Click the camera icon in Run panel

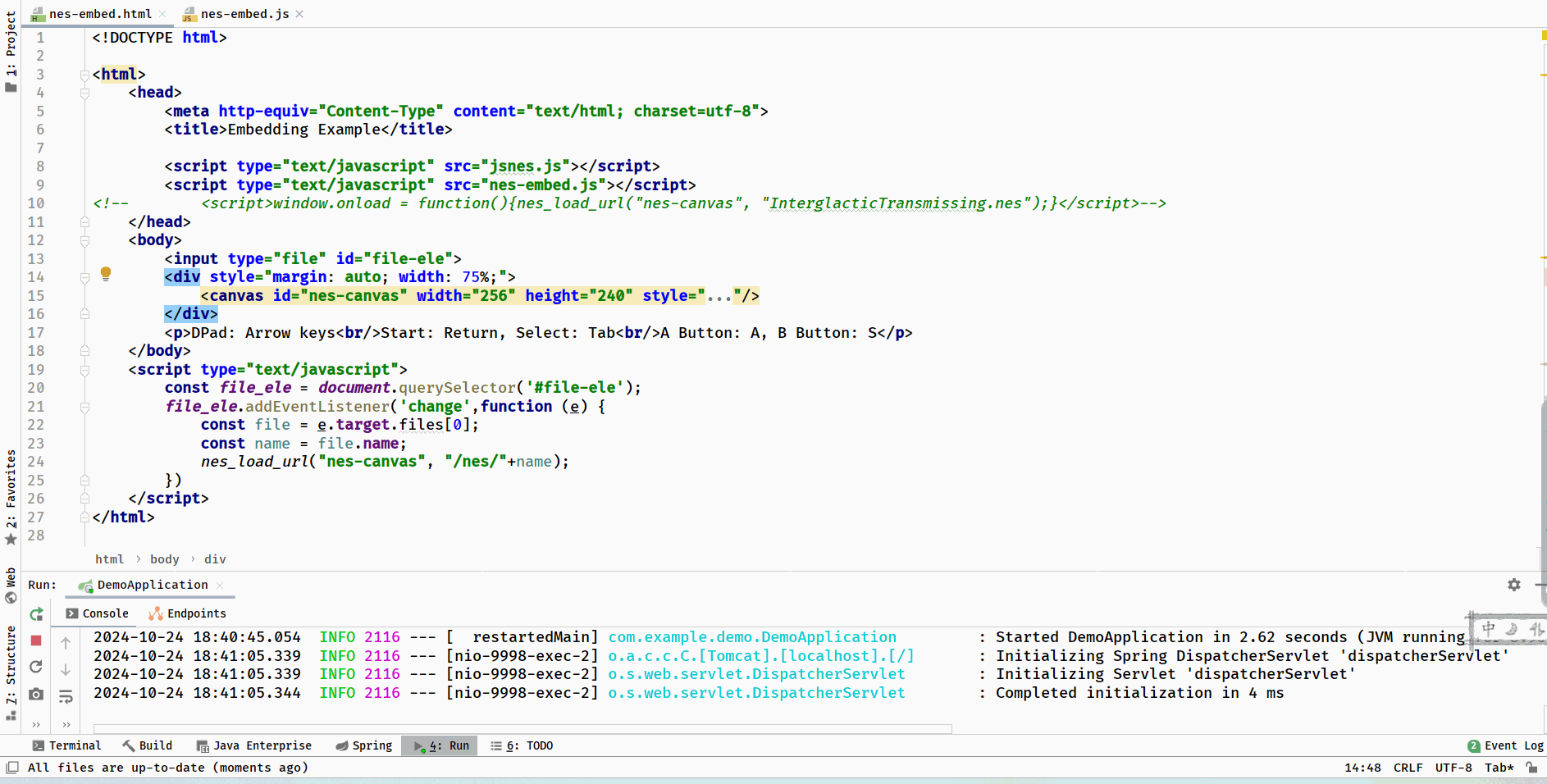(36, 694)
